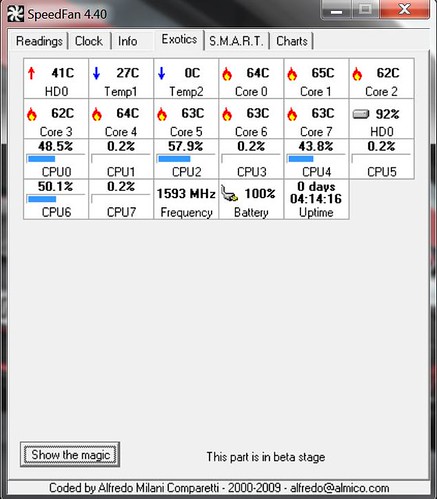This screenshot has width=437, height=499.
Task: Click the CPU2 usage bar
Action: coord(186,159)
